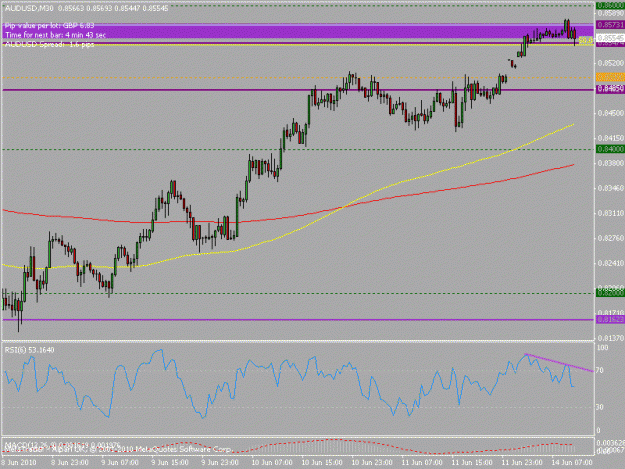This screenshot has width=625, height=469.
Task: Click the '8 Jun 2010' time axis label
Action: (18, 462)
